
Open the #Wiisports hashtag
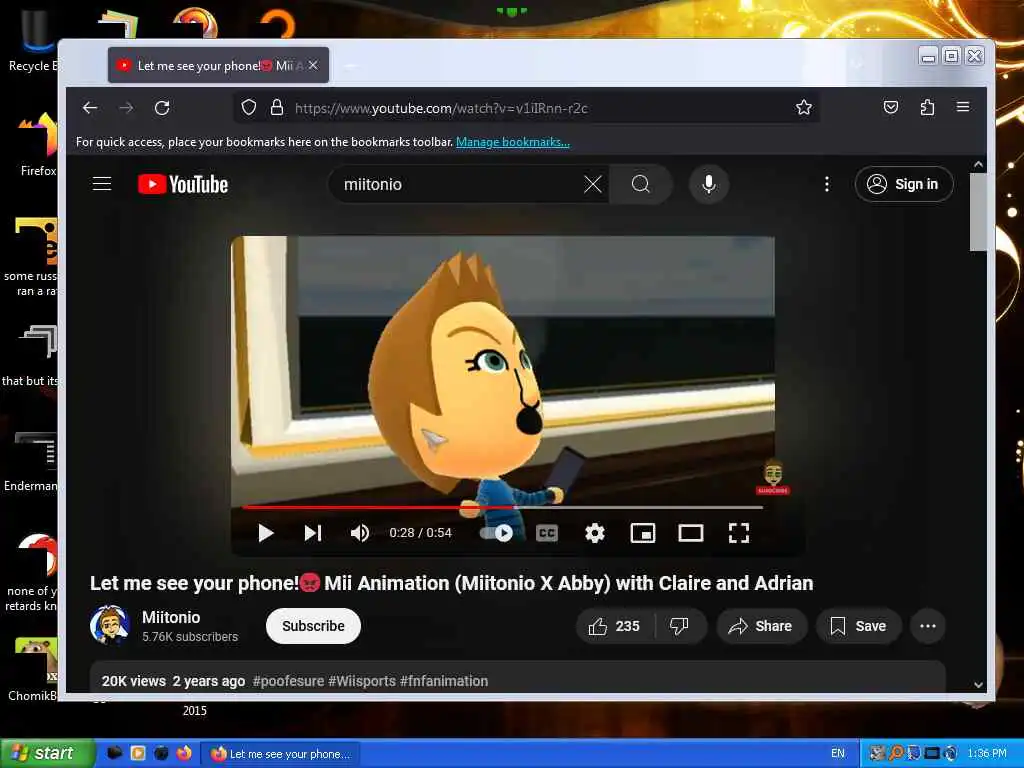[362, 681]
